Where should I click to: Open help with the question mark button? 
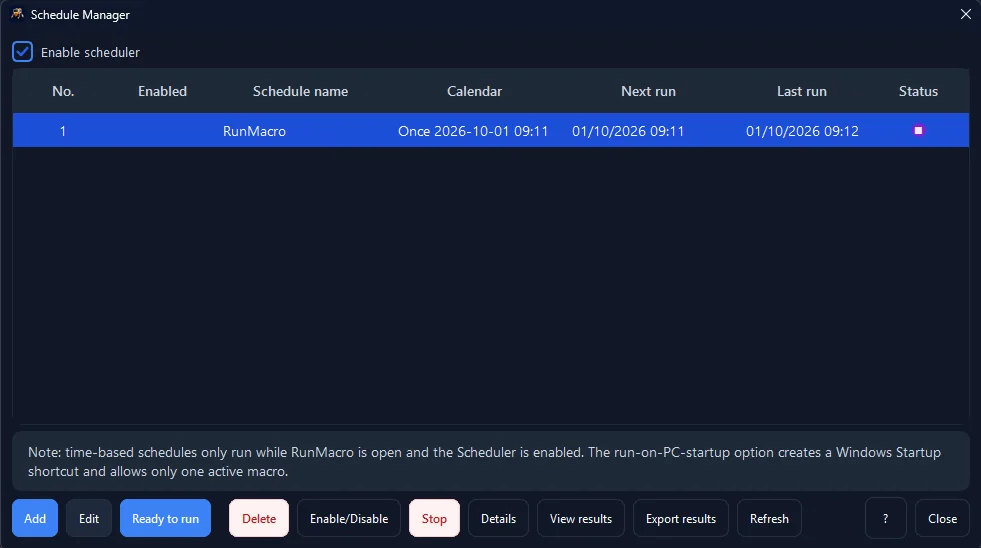(885, 519)
